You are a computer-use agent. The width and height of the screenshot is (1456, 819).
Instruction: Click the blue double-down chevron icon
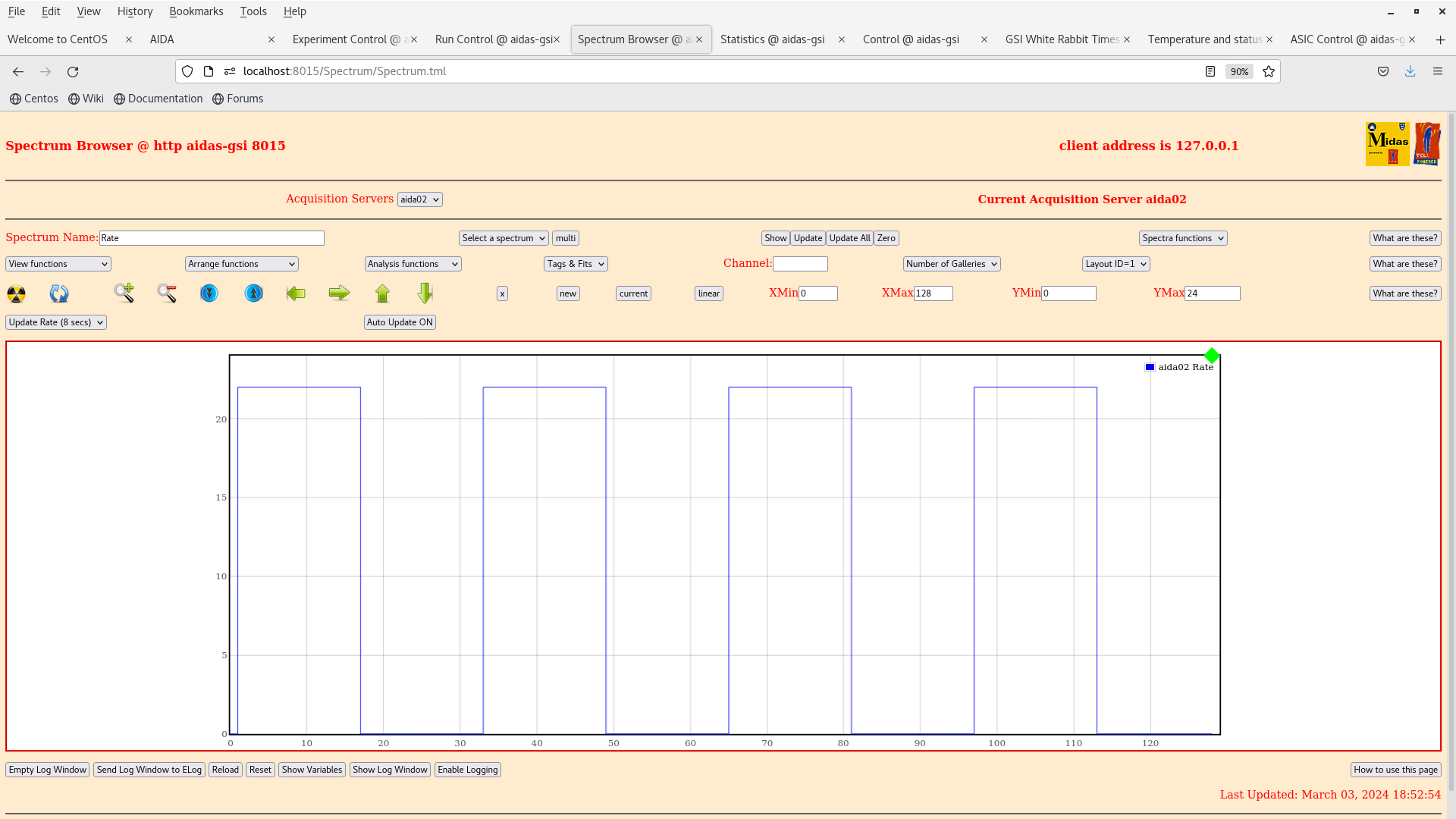tap(209, 293)
